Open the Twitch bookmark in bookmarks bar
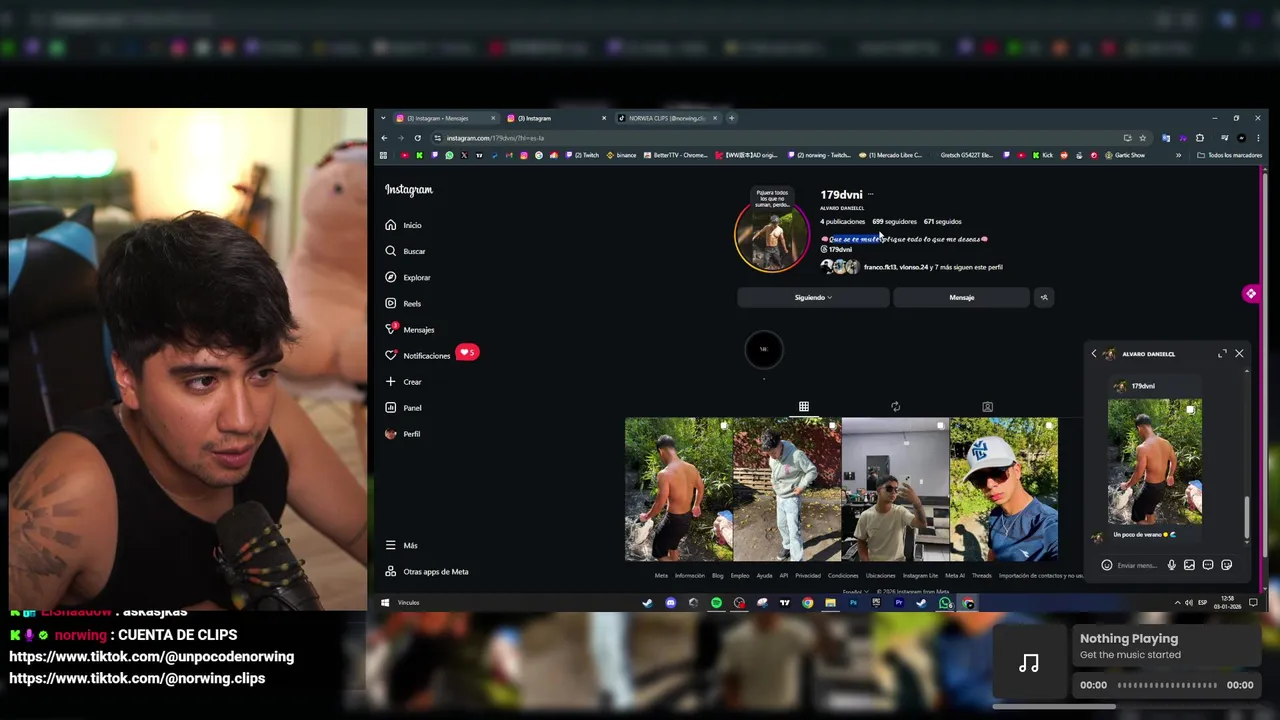The height and width of the screenshot is (720, 1280). coord(582,155)
